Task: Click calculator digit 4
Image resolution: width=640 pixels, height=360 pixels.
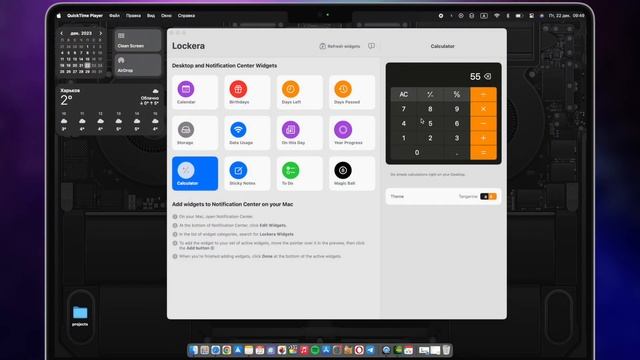Action: point(404,123)
